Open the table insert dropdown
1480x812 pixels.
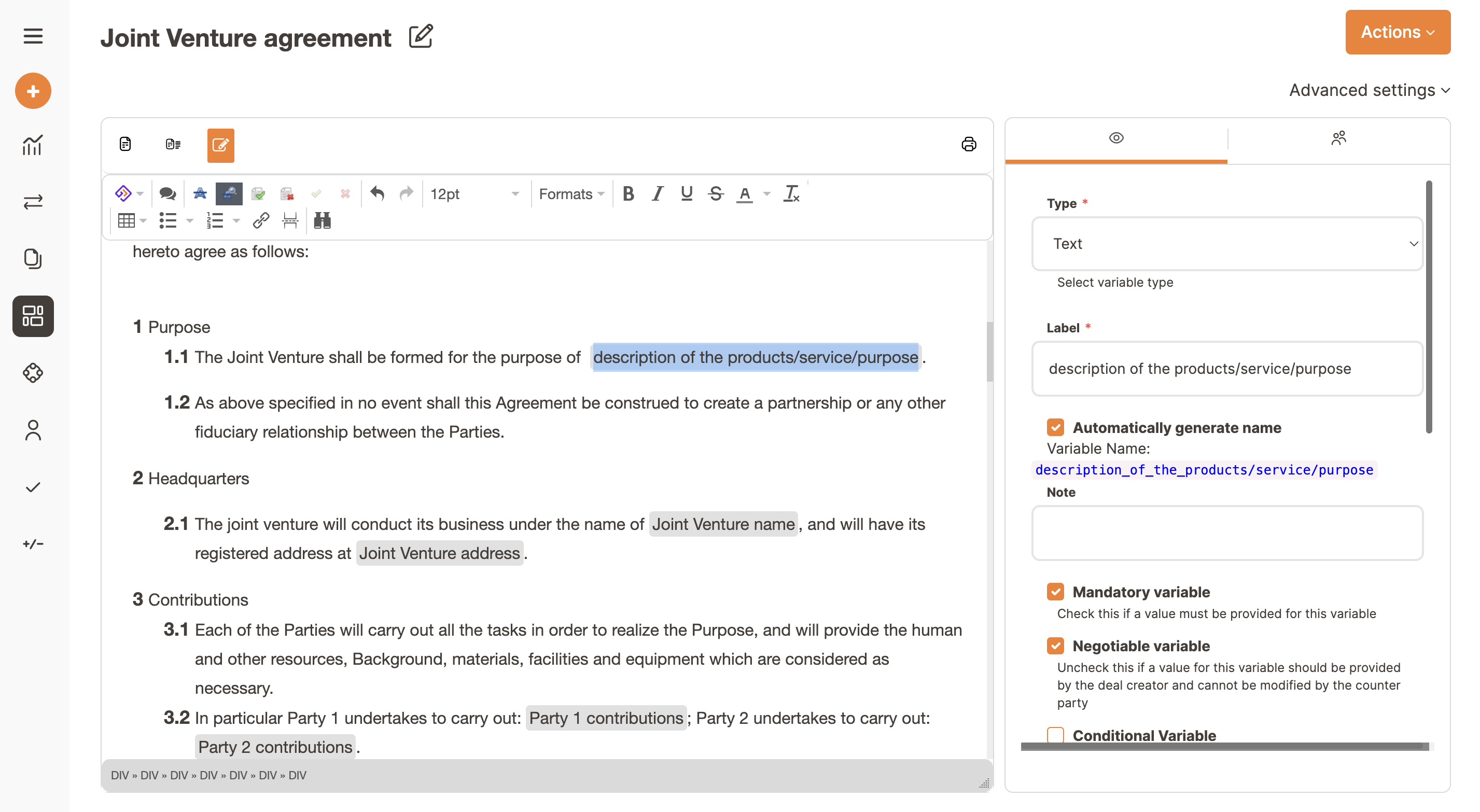tap(132, 221)
